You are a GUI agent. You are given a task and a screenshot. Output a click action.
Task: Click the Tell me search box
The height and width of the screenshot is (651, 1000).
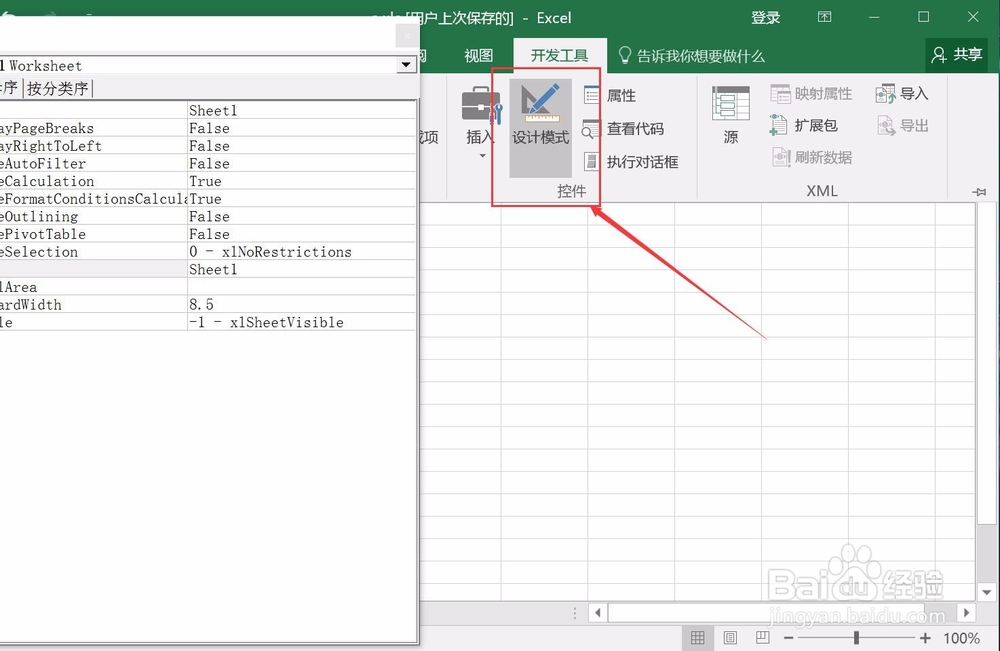[x=691, y=56]
